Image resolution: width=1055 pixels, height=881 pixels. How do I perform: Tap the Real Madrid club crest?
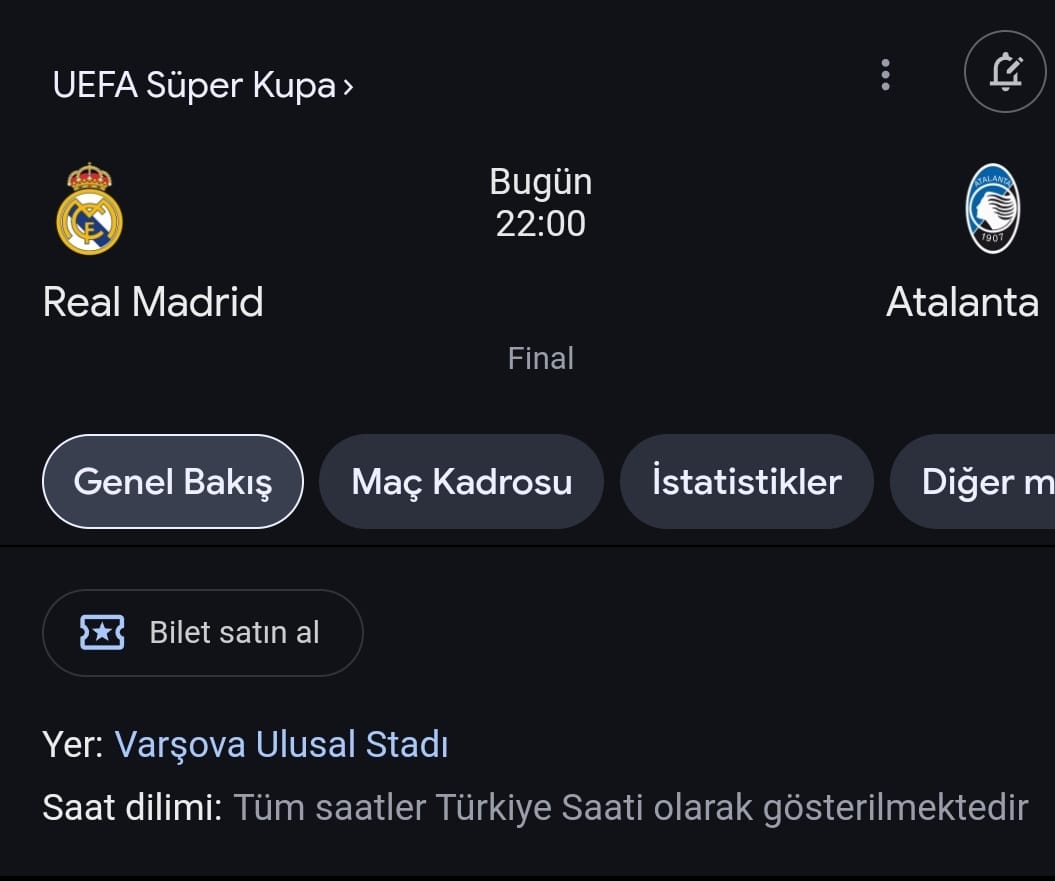pos(89,209)
